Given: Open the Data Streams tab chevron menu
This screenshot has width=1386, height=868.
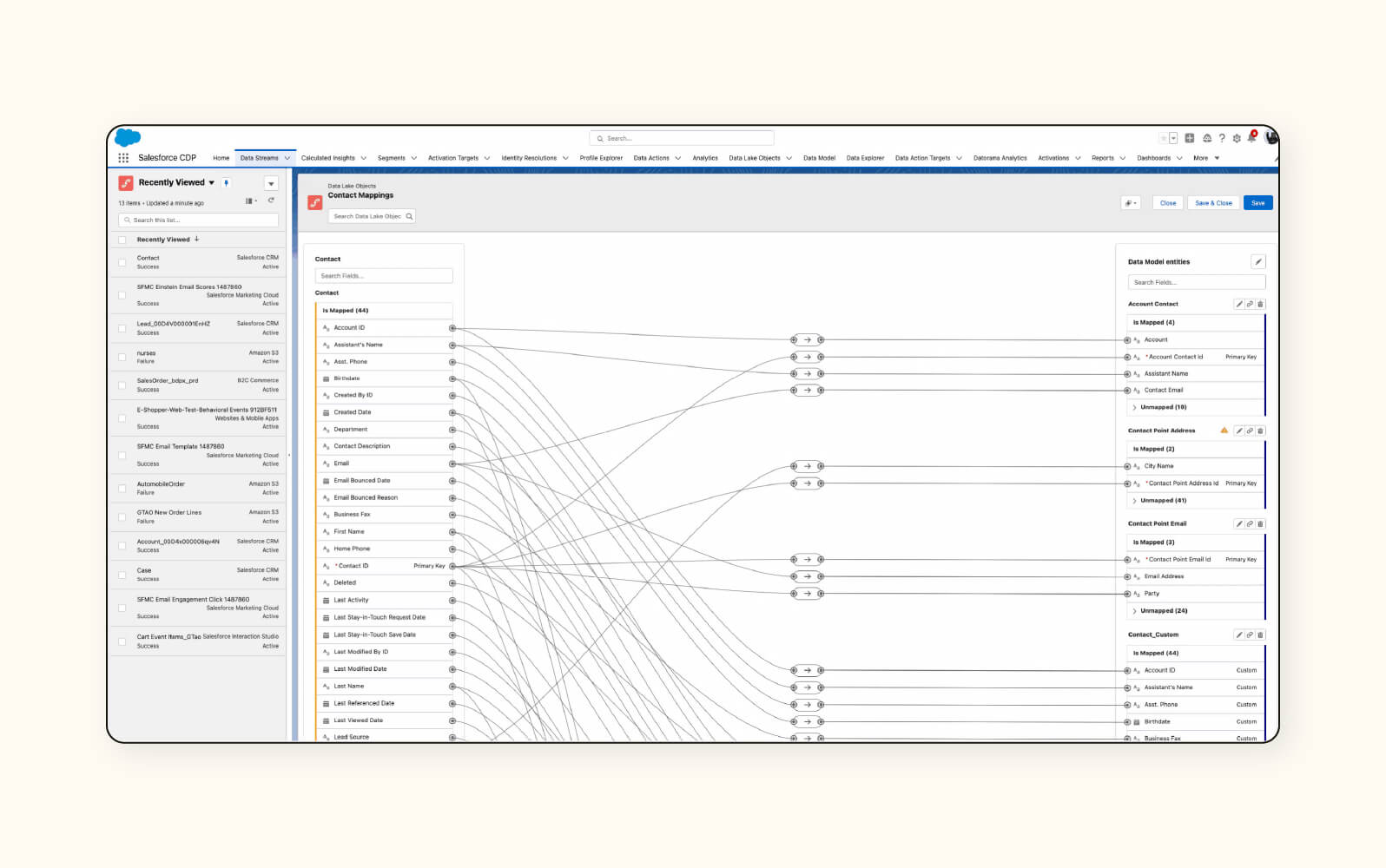Looking at the screenshot, I should click(287, 158).
